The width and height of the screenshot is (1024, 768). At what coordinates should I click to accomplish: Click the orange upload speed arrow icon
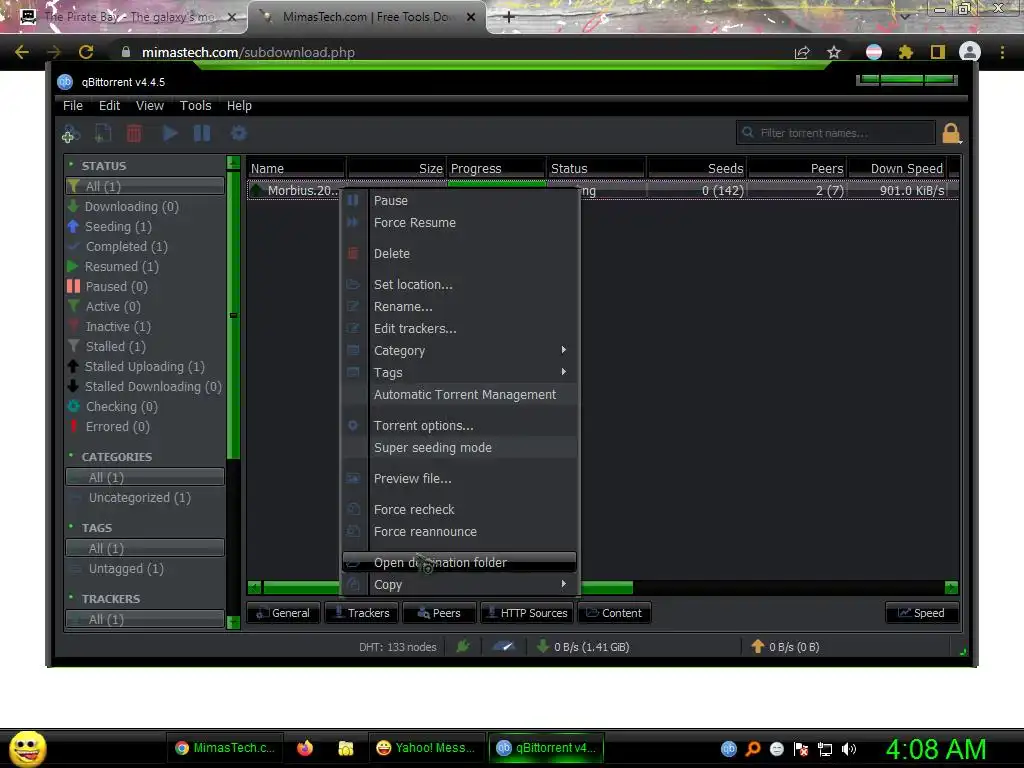click(x=758, y=647)
